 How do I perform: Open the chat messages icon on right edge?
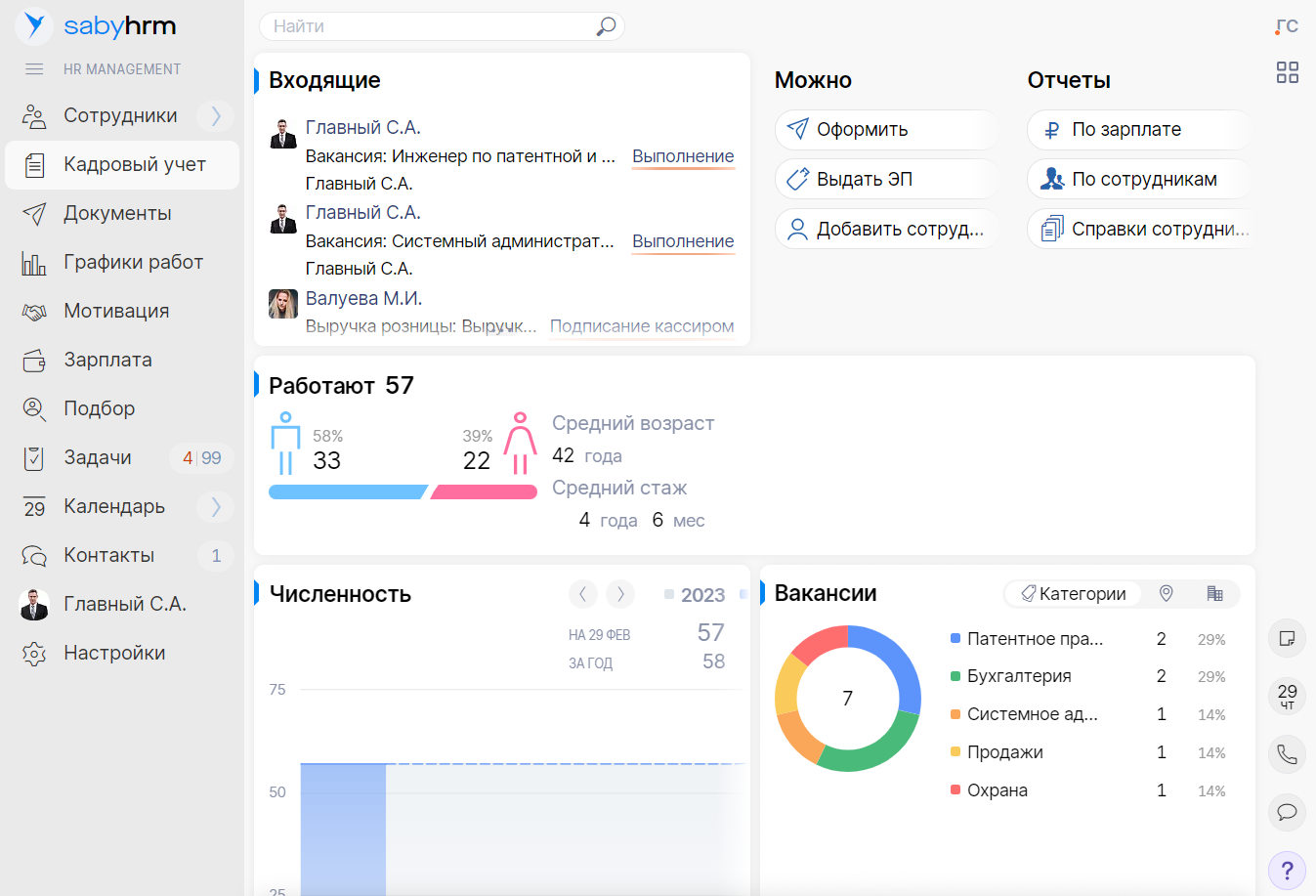pos(1287,813)
